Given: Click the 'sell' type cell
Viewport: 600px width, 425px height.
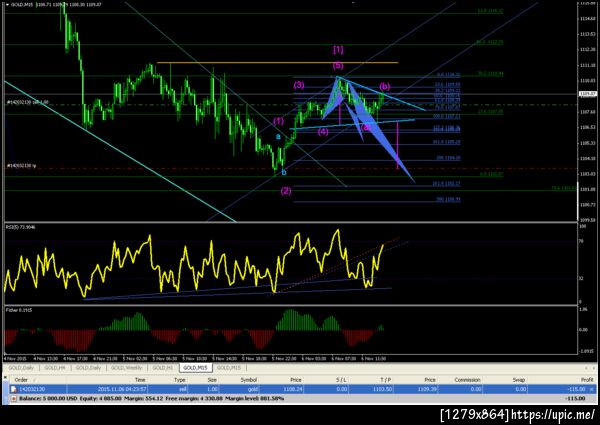Looking at the screenshot, I should tap(183, 389).
